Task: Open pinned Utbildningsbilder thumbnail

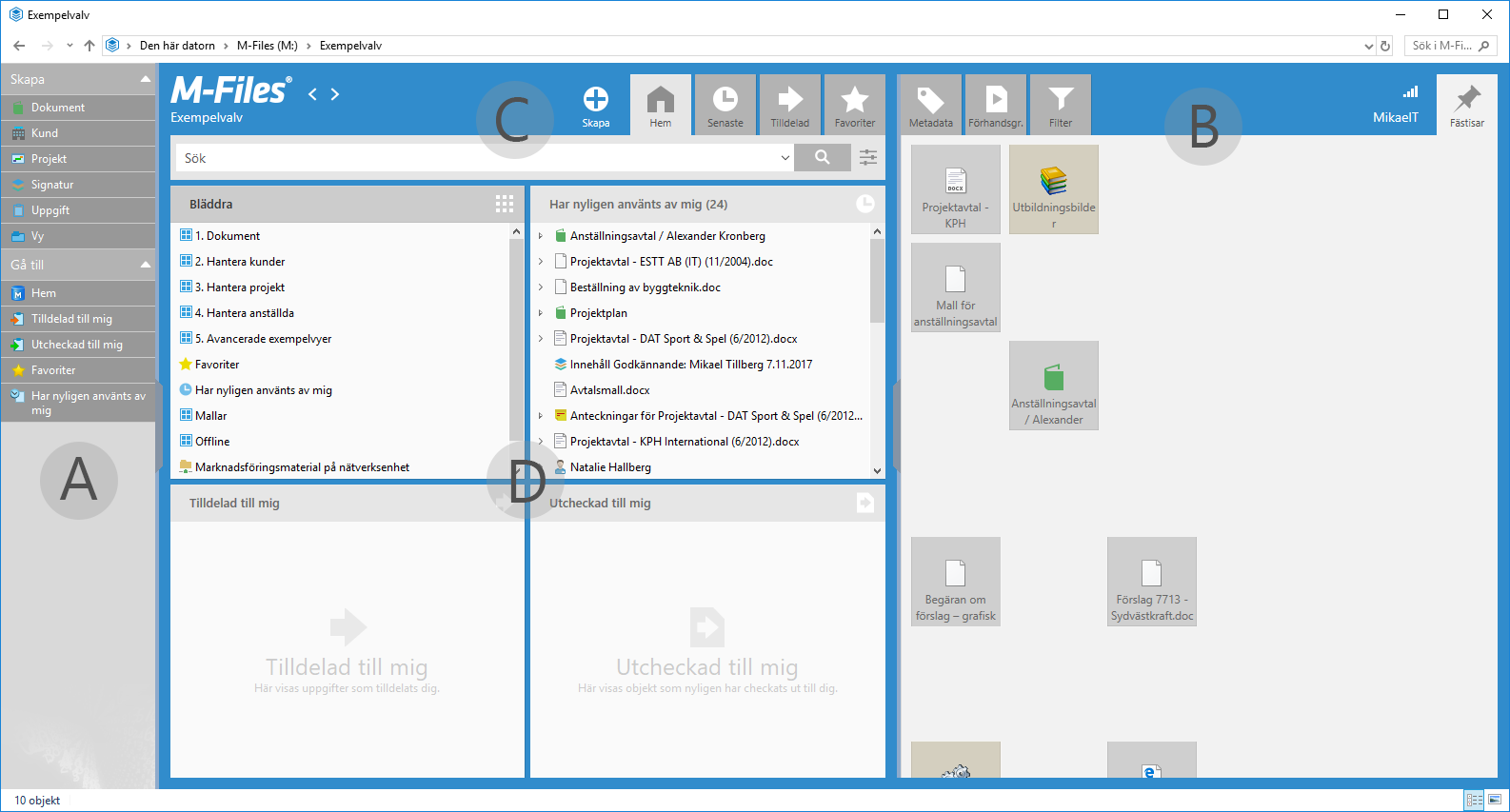Action: click(x=1054, y=189)
